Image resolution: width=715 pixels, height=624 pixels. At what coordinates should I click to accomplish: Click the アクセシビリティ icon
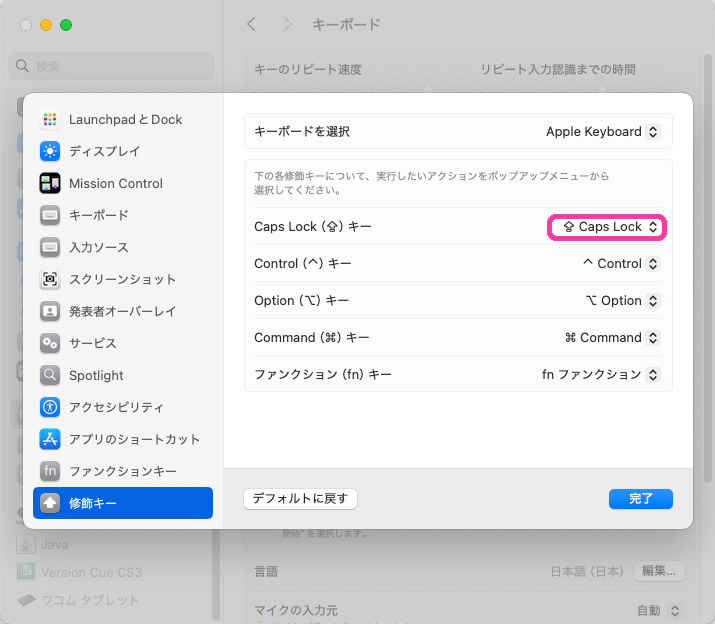pos(50,408)
